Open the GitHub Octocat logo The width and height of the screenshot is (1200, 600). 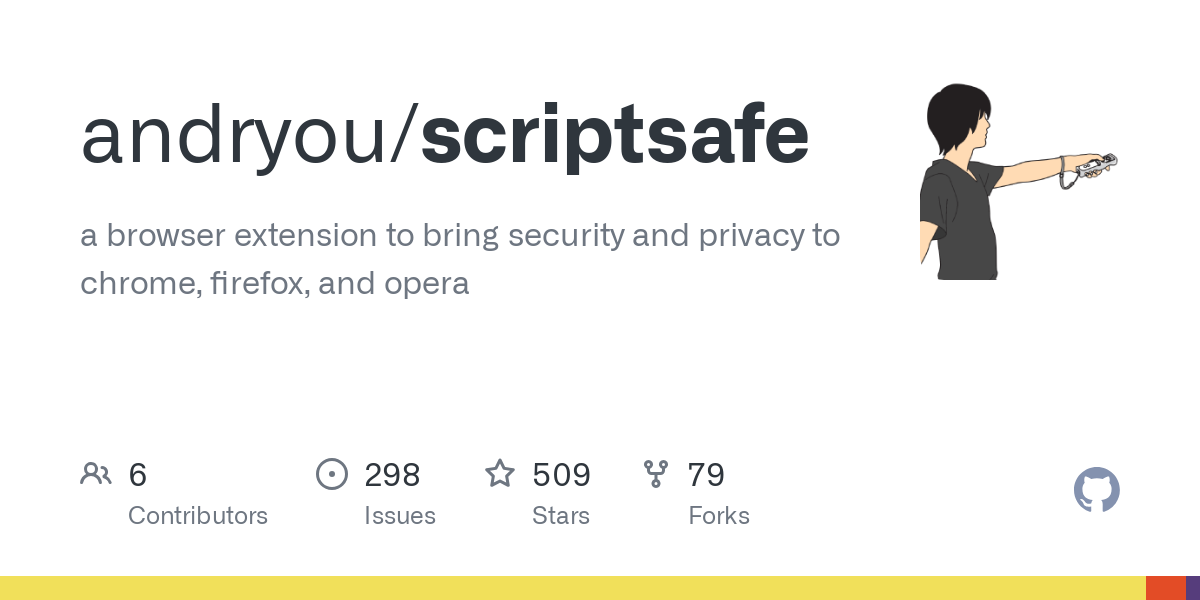pos(1096,490)
